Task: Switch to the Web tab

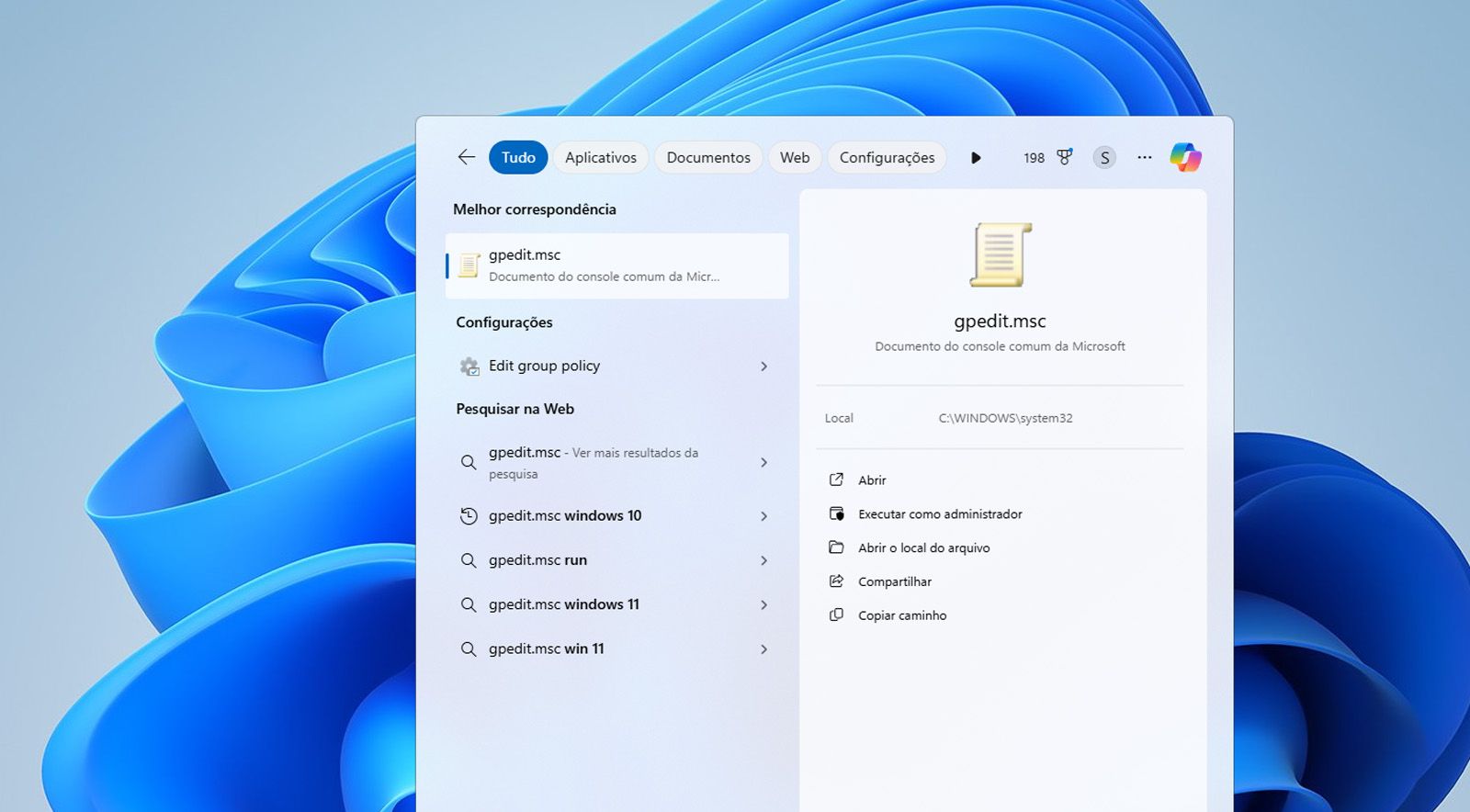Action: point(795,157)
